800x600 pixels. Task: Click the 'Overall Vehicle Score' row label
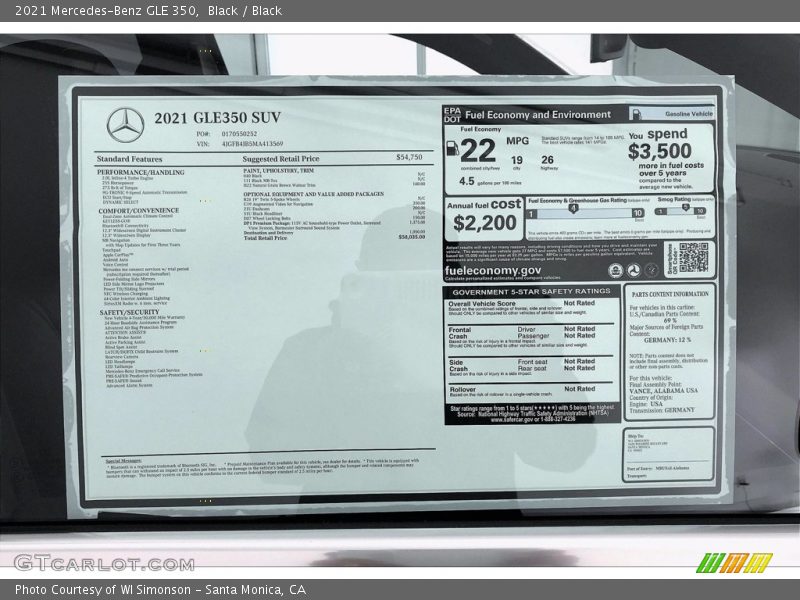pos(482,304)
